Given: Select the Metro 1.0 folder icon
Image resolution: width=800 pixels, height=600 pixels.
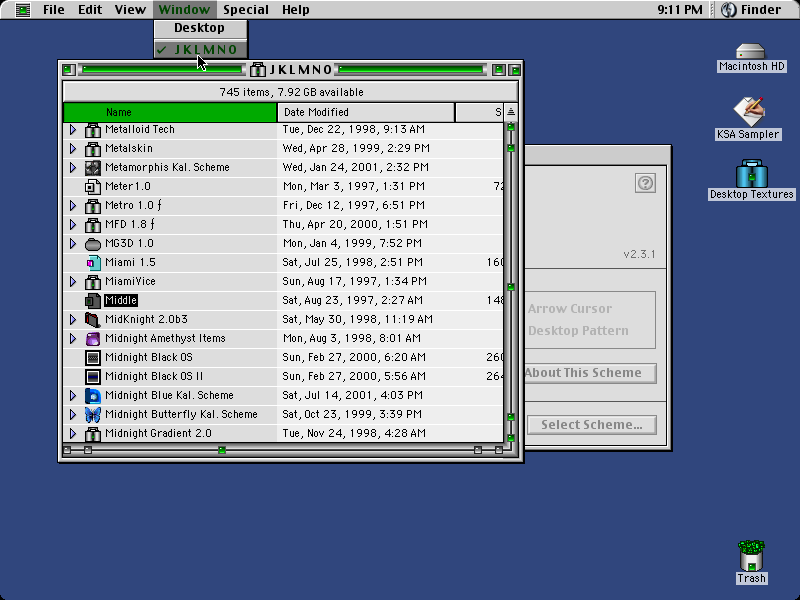Looking at the screenshot, I should [x=92, y=206].
